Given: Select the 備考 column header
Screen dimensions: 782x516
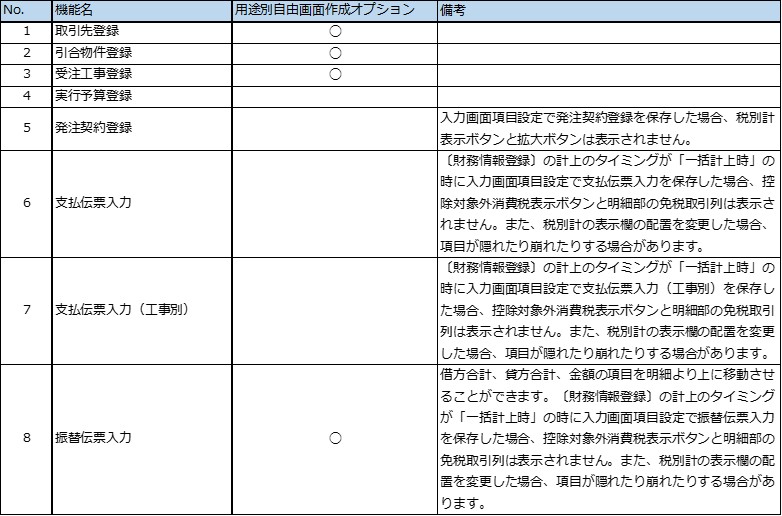Looking at the screenshot, I should pyautogui.click(x=453, y=11).
